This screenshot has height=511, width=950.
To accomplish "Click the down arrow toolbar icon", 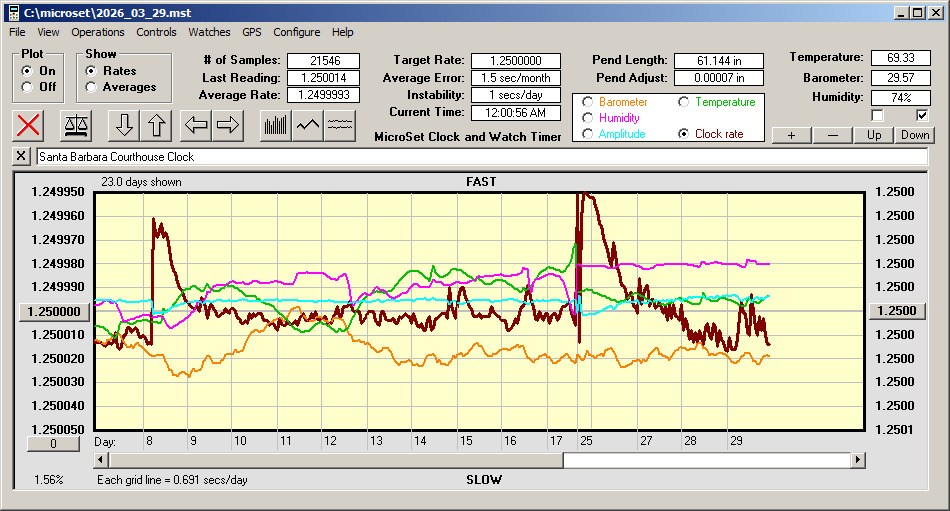I will pyautogui.click(x=123, y=125).
